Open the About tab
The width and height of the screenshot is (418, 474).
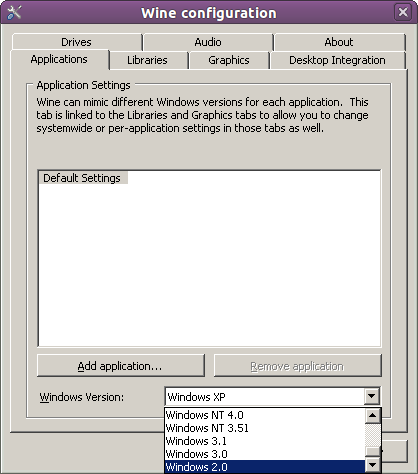coord(339,42)
